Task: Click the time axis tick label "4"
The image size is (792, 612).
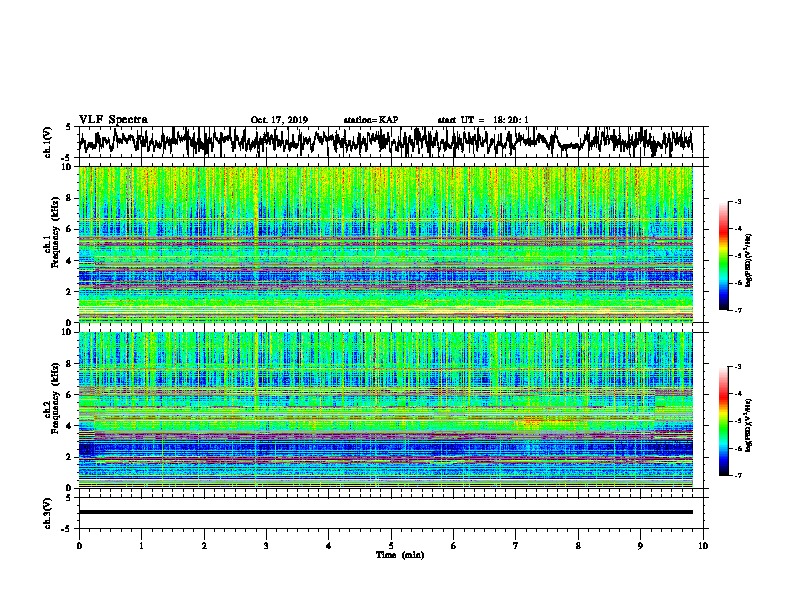Action: click(x=329, y=546)
